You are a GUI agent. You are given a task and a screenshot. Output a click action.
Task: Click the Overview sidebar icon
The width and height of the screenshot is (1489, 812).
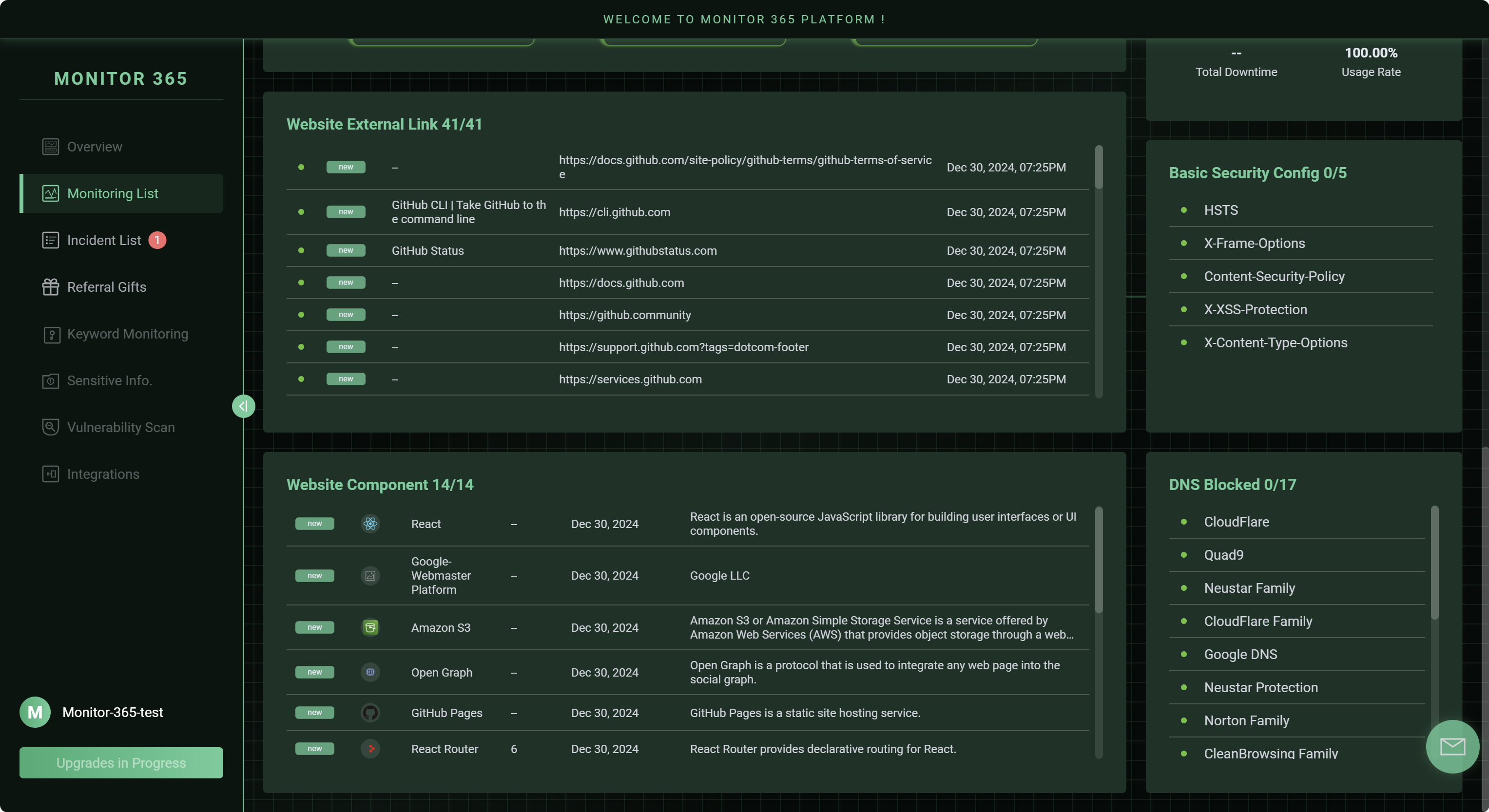pyautogui.click(x=50, y=147)
